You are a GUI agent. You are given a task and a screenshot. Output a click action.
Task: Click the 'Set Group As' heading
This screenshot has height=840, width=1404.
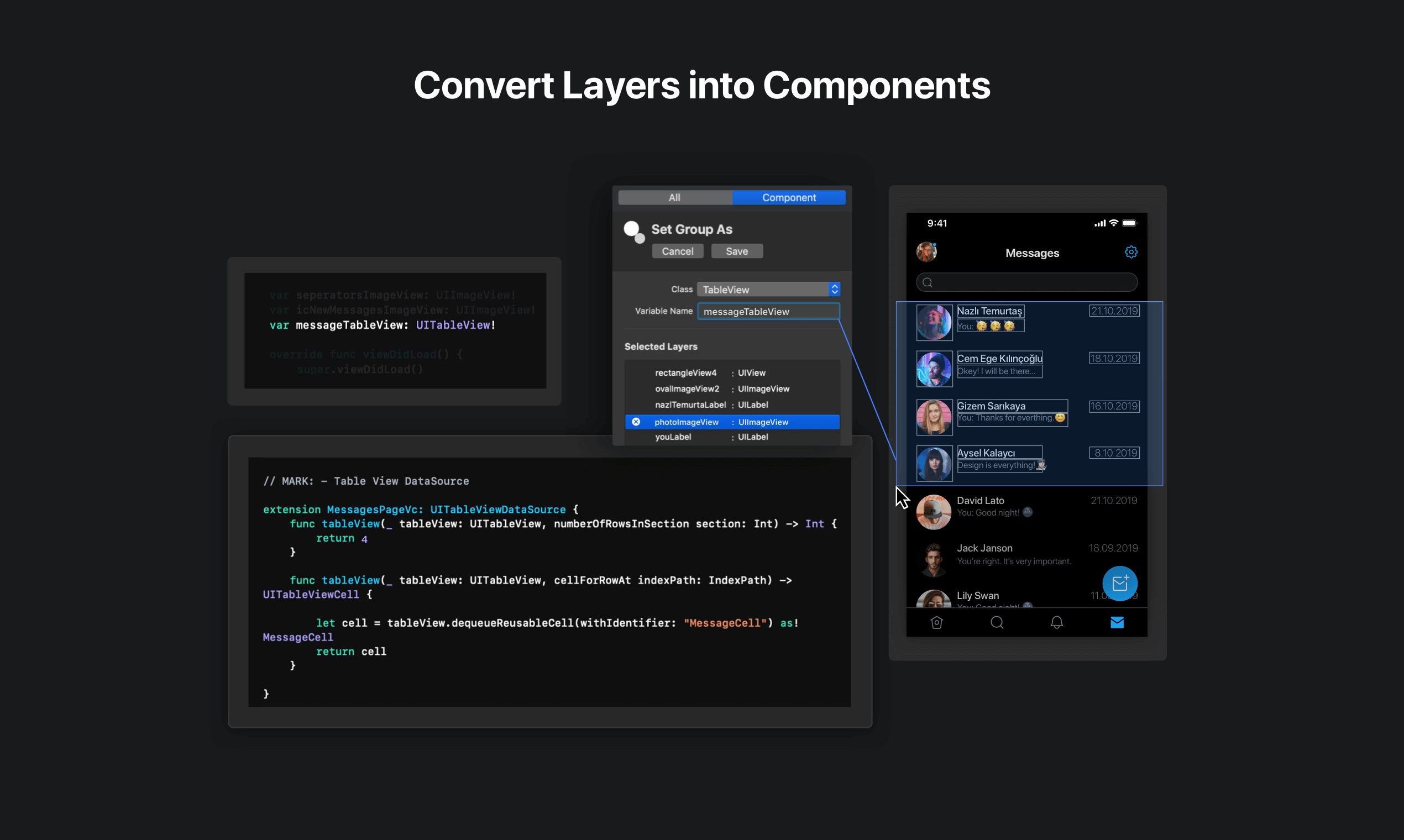click(691, 229)
